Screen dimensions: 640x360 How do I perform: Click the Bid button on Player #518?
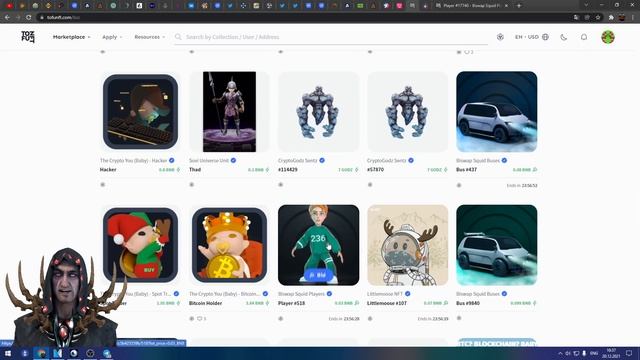click(x=318, y=275)
